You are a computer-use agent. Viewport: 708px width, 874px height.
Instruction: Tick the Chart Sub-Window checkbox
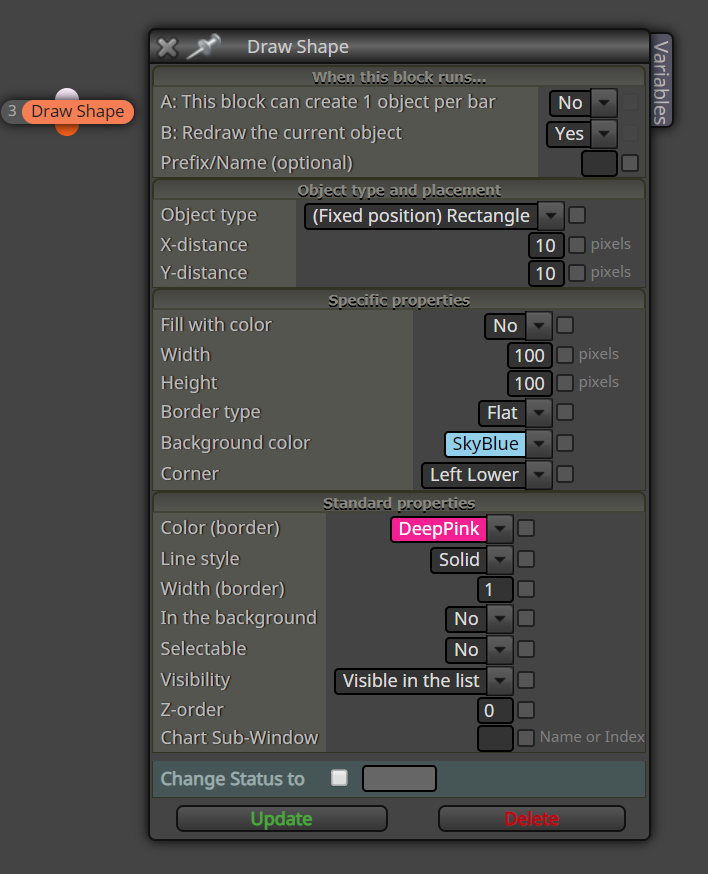pyautogui.click(x=526, y=738)
